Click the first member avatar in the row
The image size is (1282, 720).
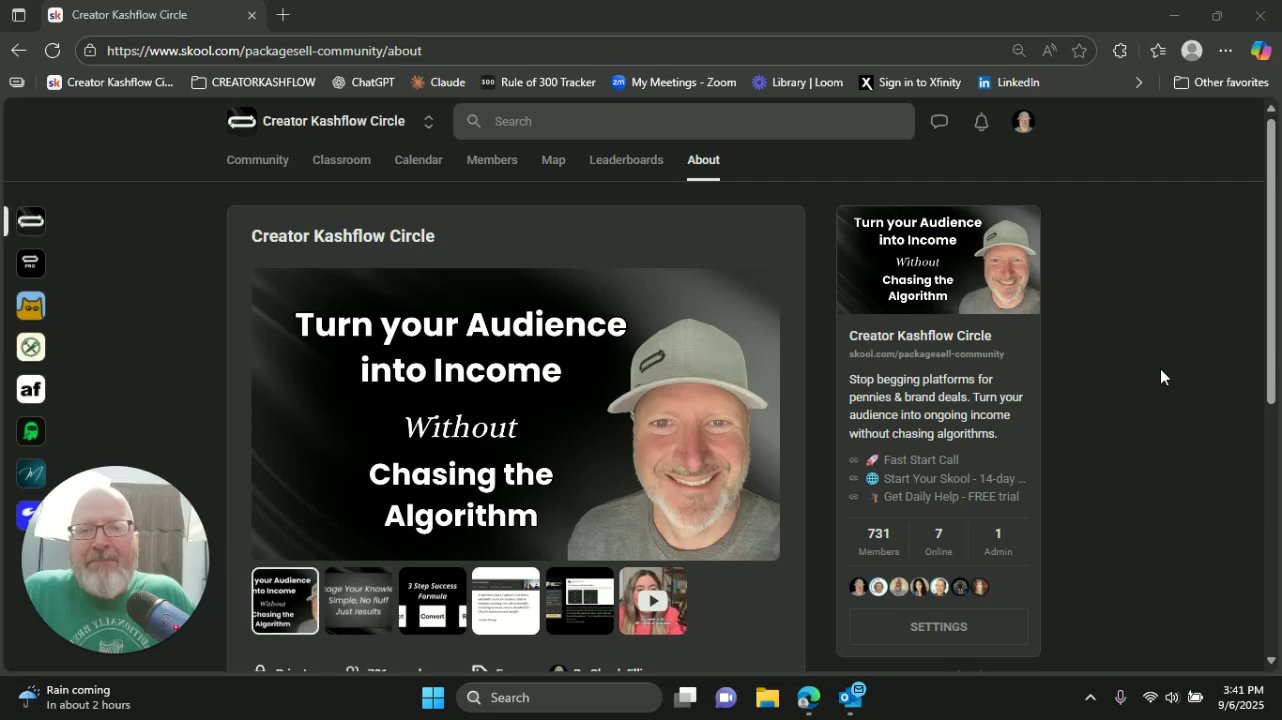click(x=858, y=587)
